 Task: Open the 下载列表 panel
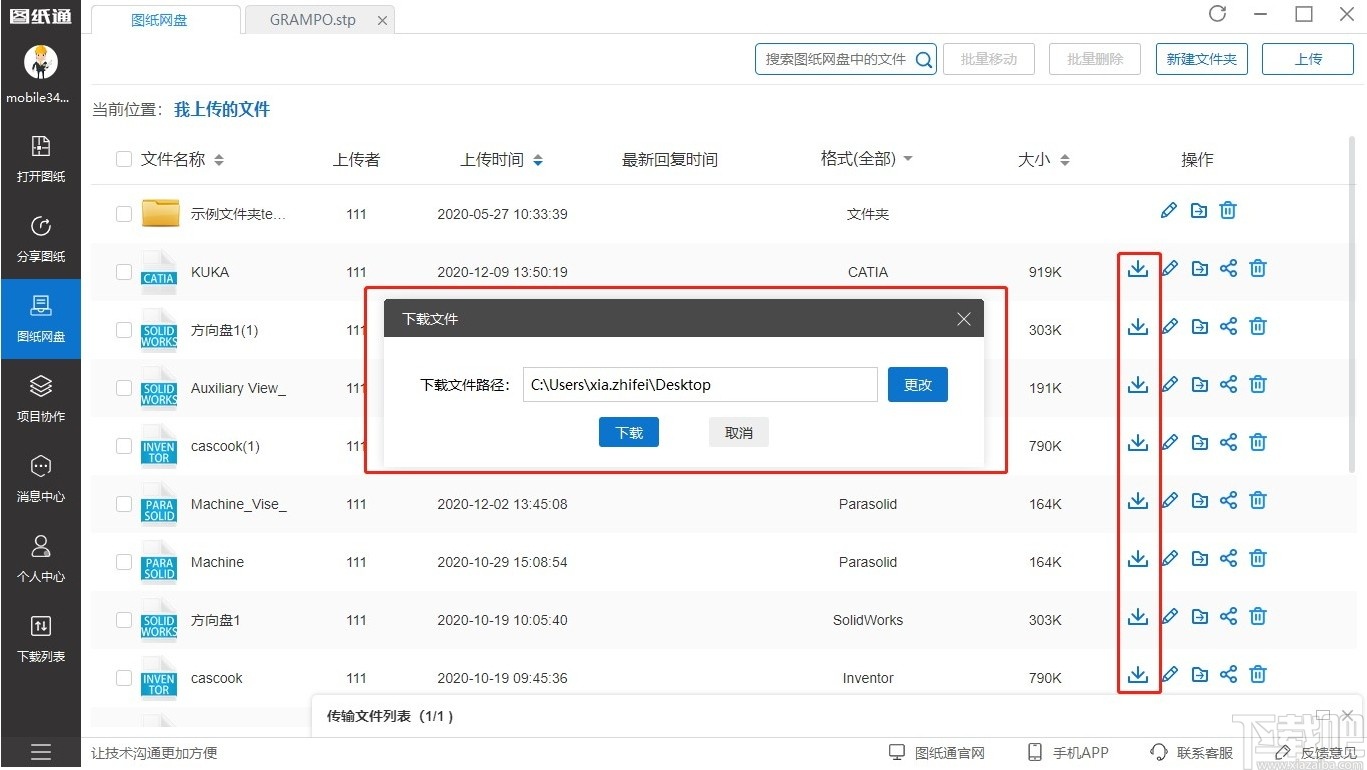click(x=41, y=638)
